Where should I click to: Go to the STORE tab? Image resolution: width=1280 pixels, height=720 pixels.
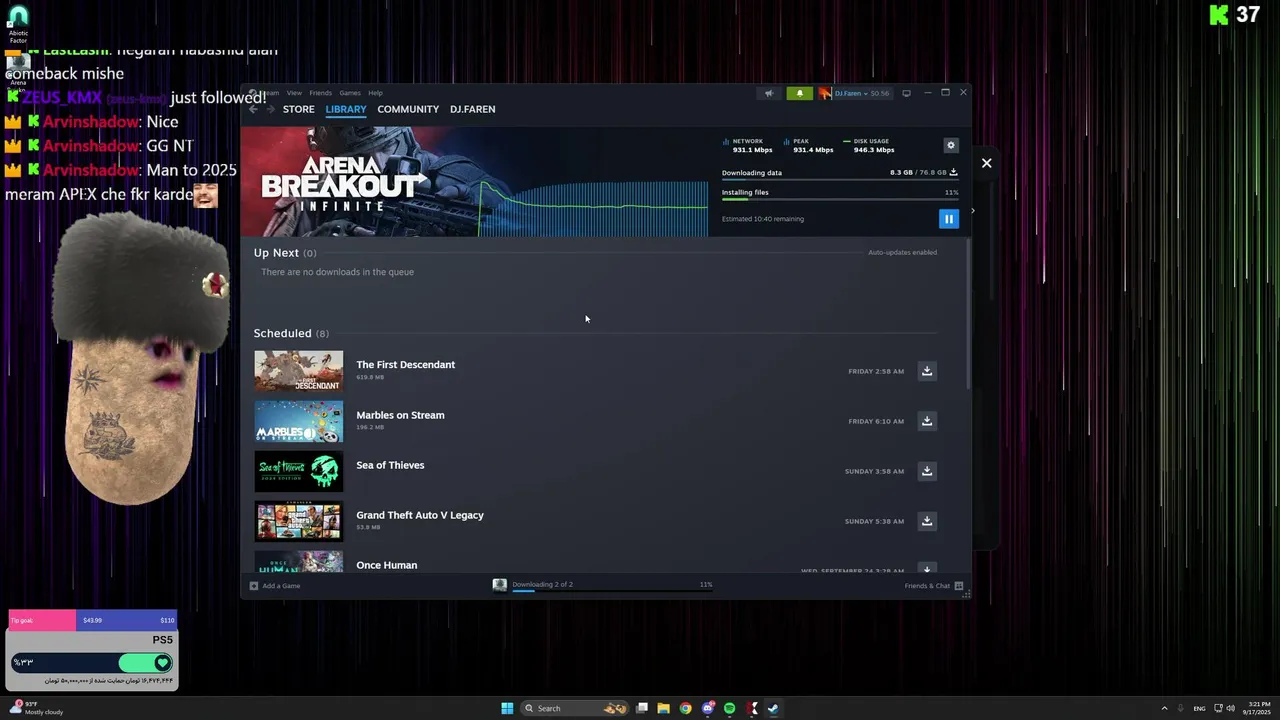pyautogui.click(x=298, y=109)
